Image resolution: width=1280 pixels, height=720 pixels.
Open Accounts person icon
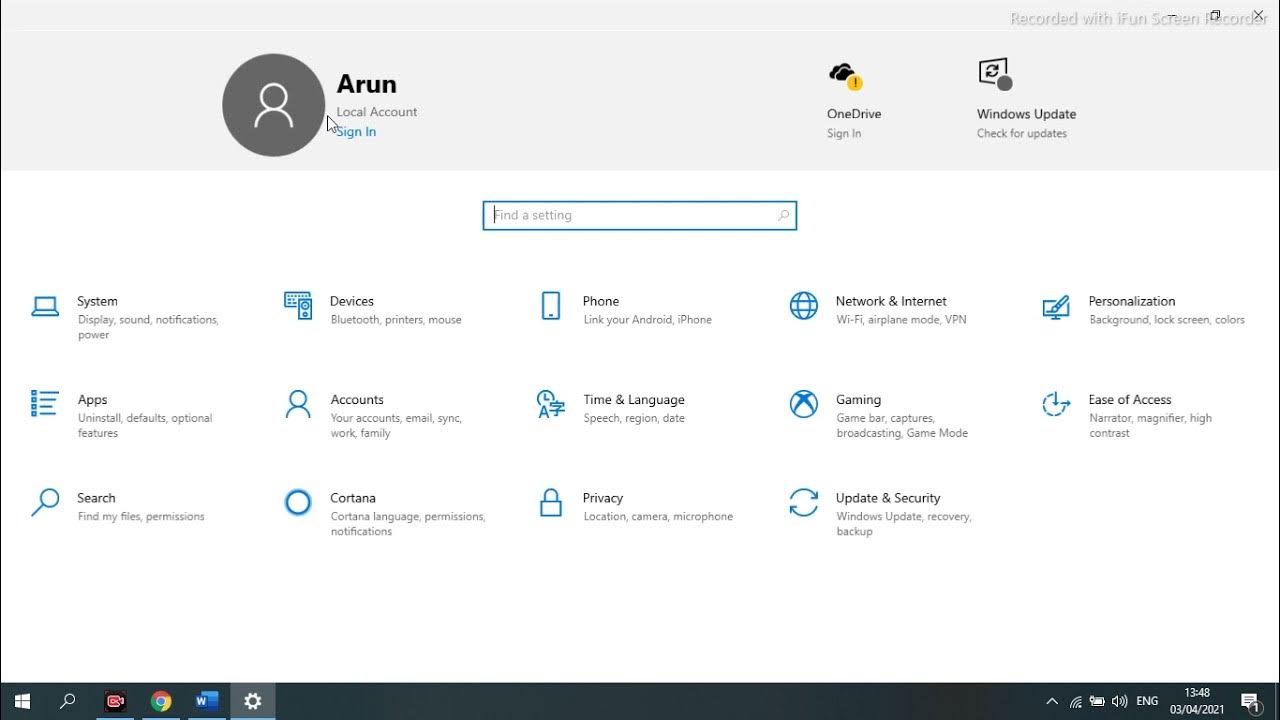coord(298,404)
